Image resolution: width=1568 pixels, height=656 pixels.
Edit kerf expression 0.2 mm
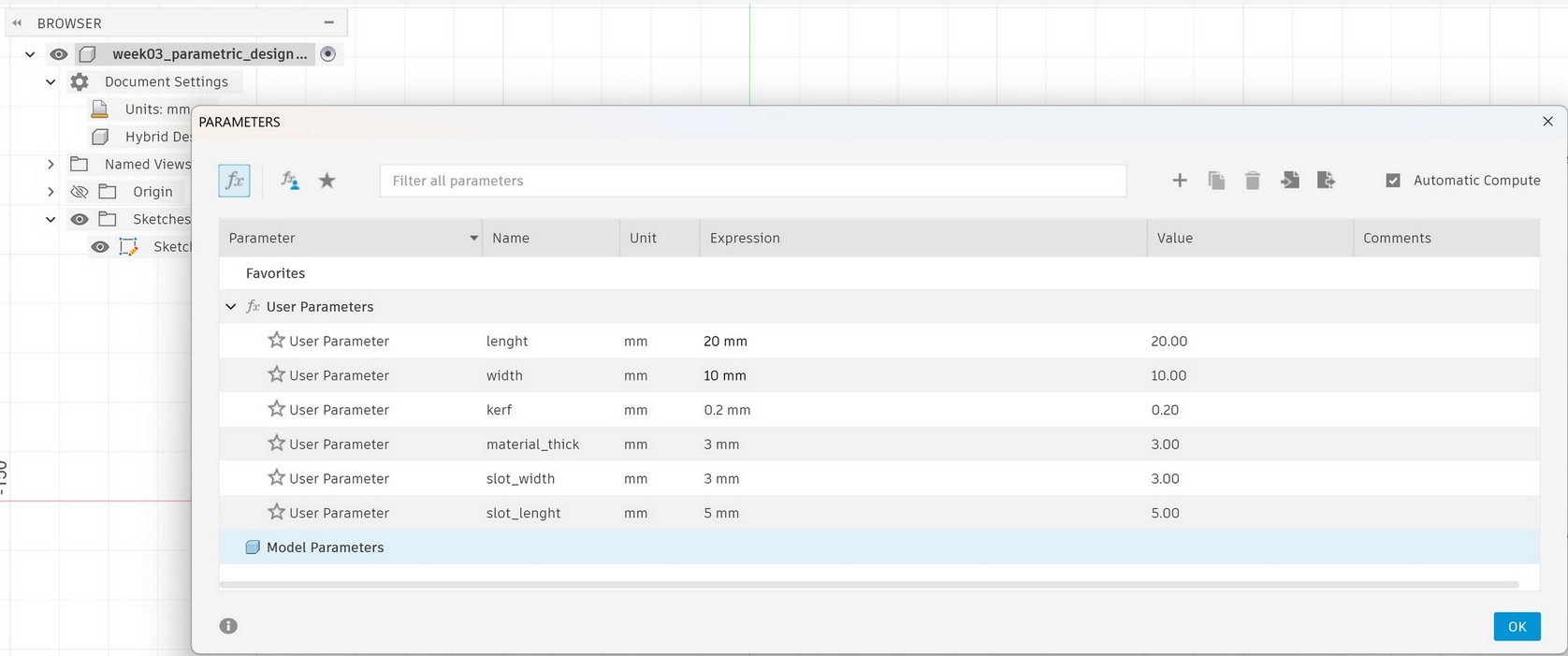pos(727,410)
